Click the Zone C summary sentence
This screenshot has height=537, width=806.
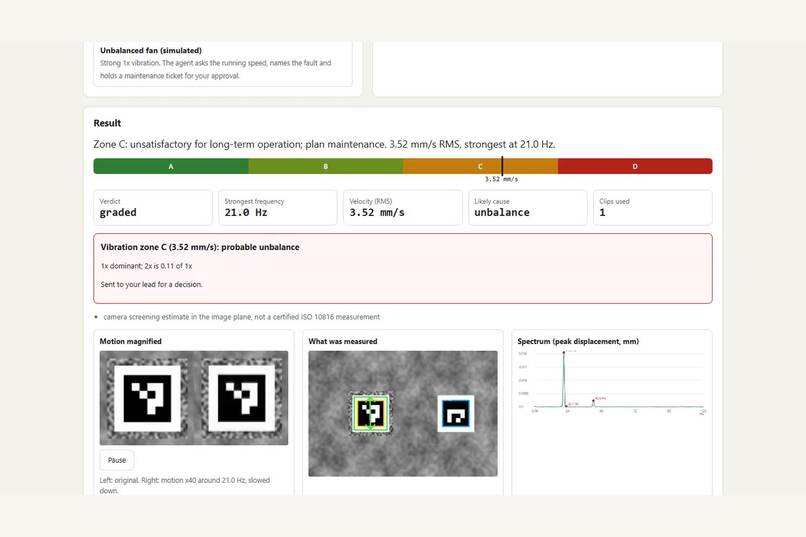coord(324,144)
